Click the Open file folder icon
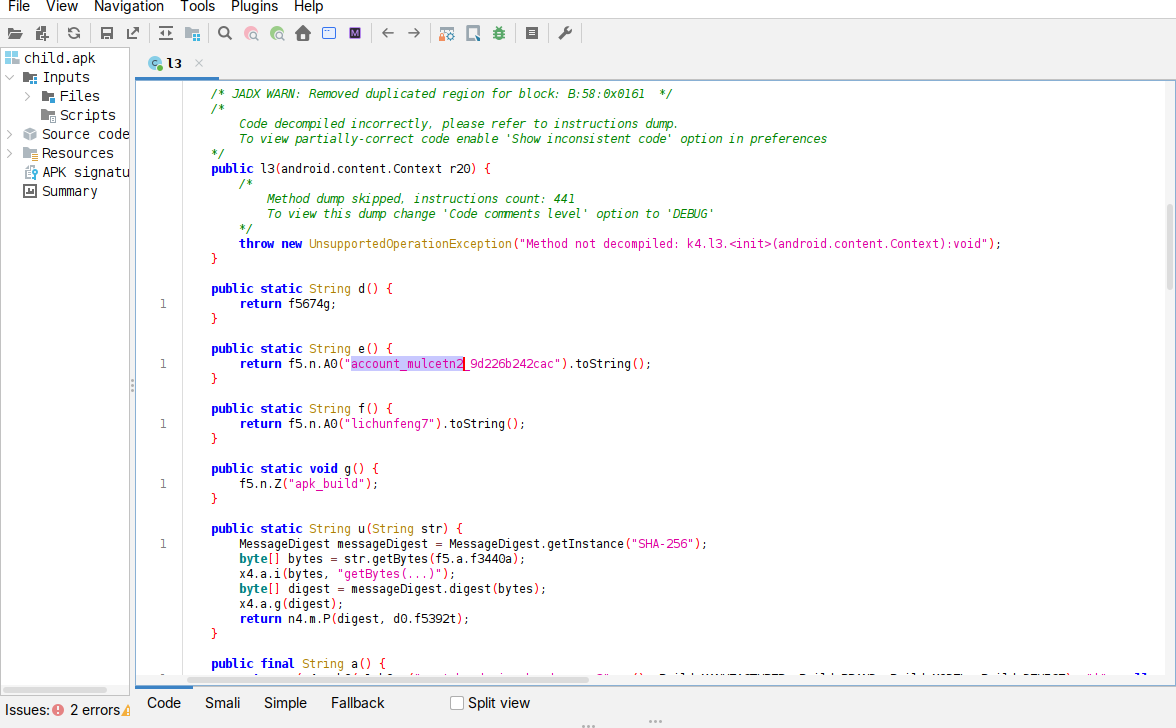The image size is (1176, 728). [15, 33]
